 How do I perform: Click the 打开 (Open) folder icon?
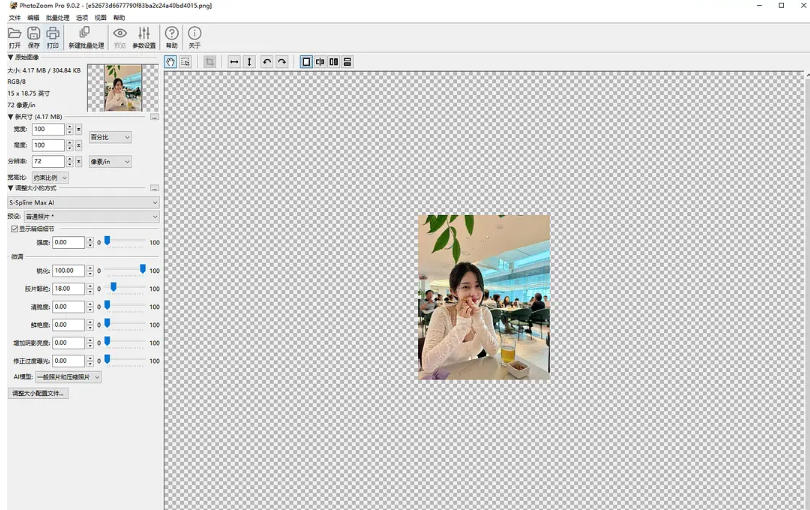pyautogui.click(x=14, y=35)
